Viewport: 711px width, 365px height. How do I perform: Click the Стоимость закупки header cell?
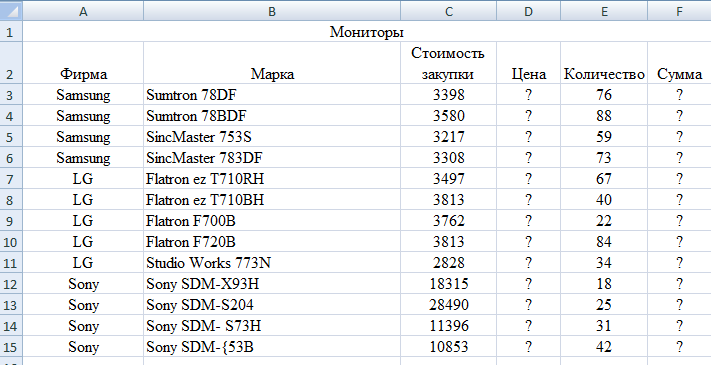[448, 63]
